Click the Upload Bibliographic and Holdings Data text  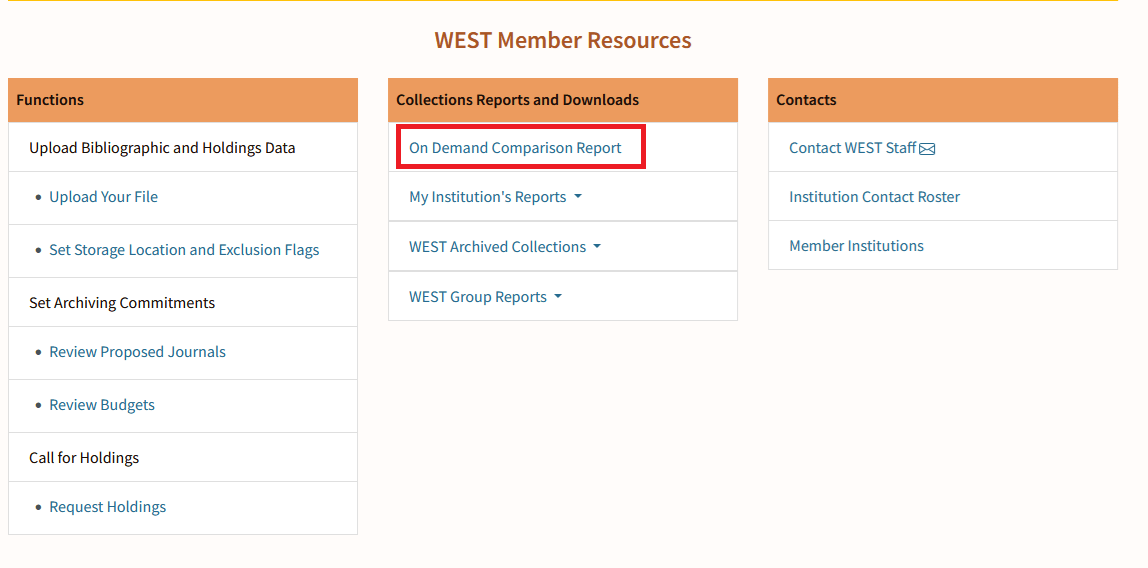(x=163, y=148)
